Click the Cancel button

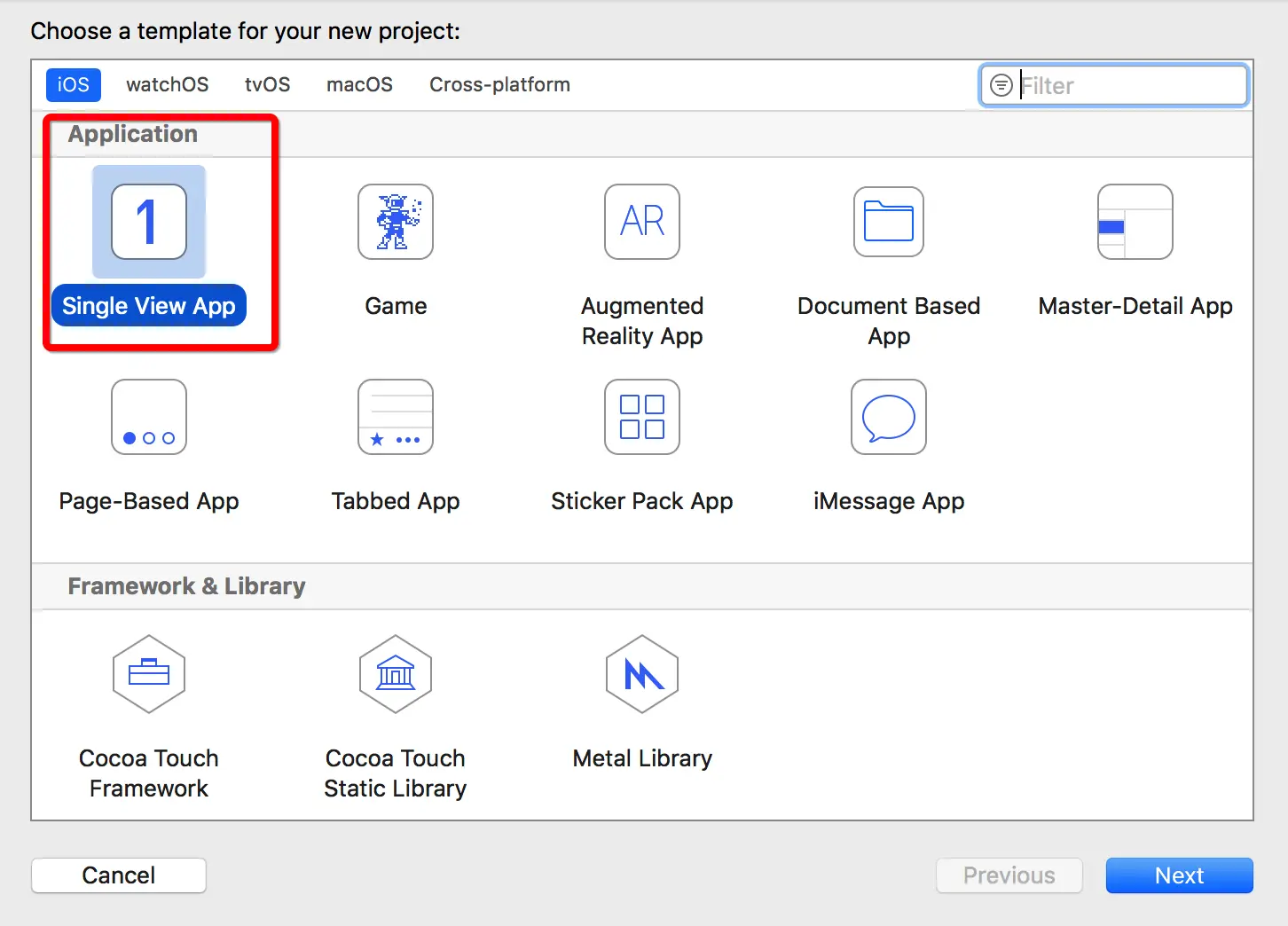pyautogui.click(x=119, y=875)
